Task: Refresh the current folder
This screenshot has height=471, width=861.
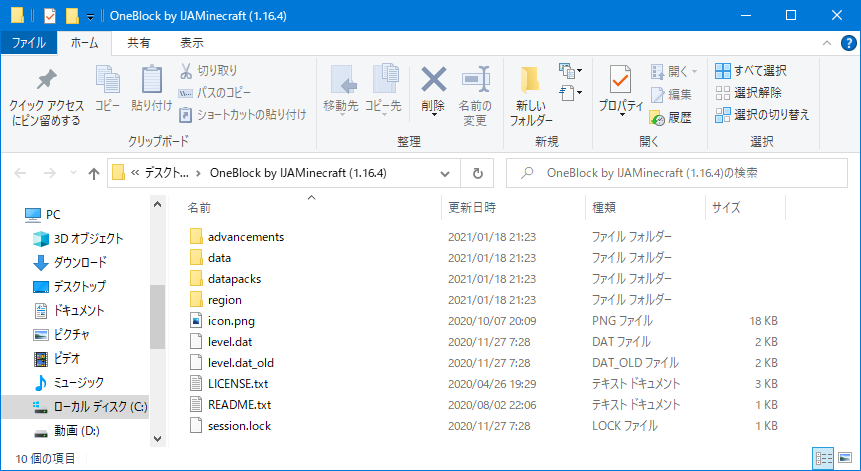Action: [477, 173]
